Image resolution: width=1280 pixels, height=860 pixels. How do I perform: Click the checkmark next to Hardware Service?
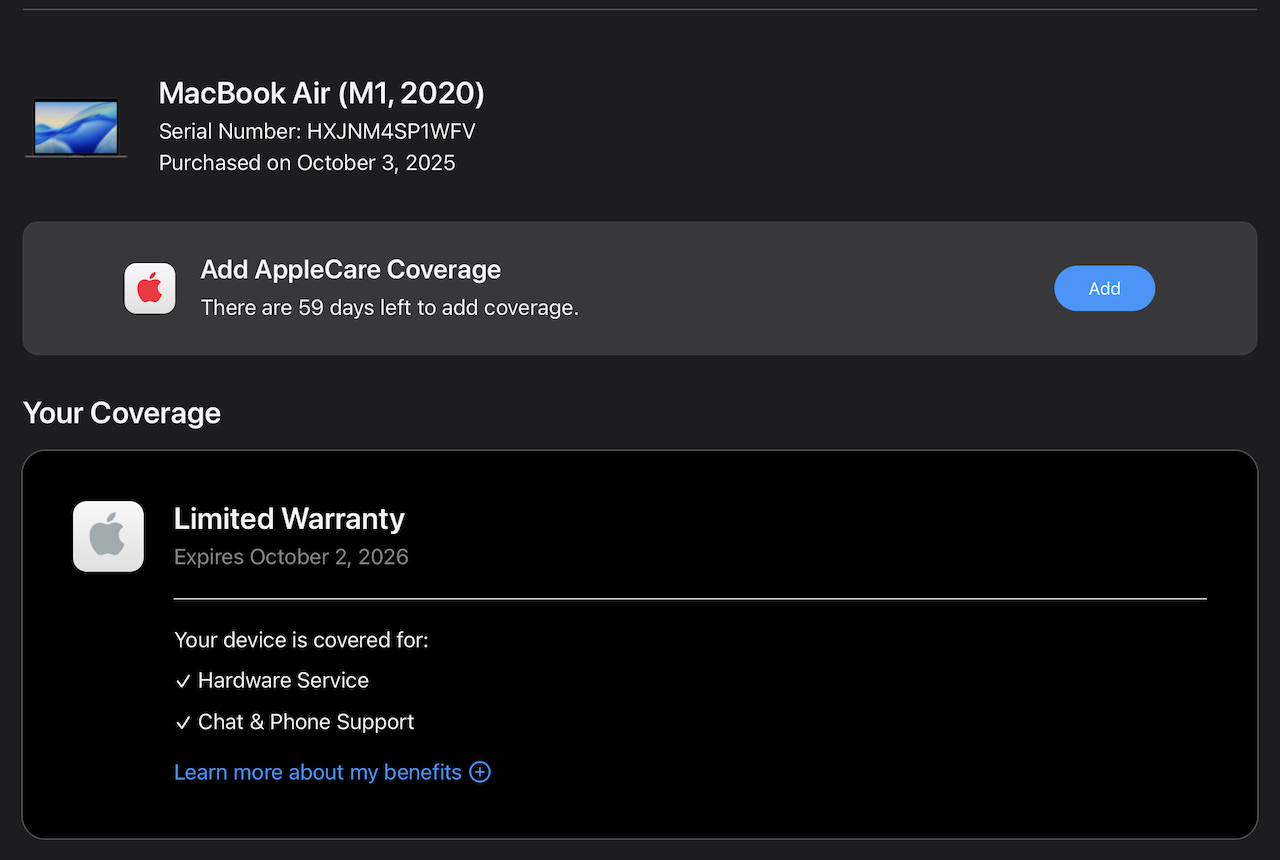(183, 681)
